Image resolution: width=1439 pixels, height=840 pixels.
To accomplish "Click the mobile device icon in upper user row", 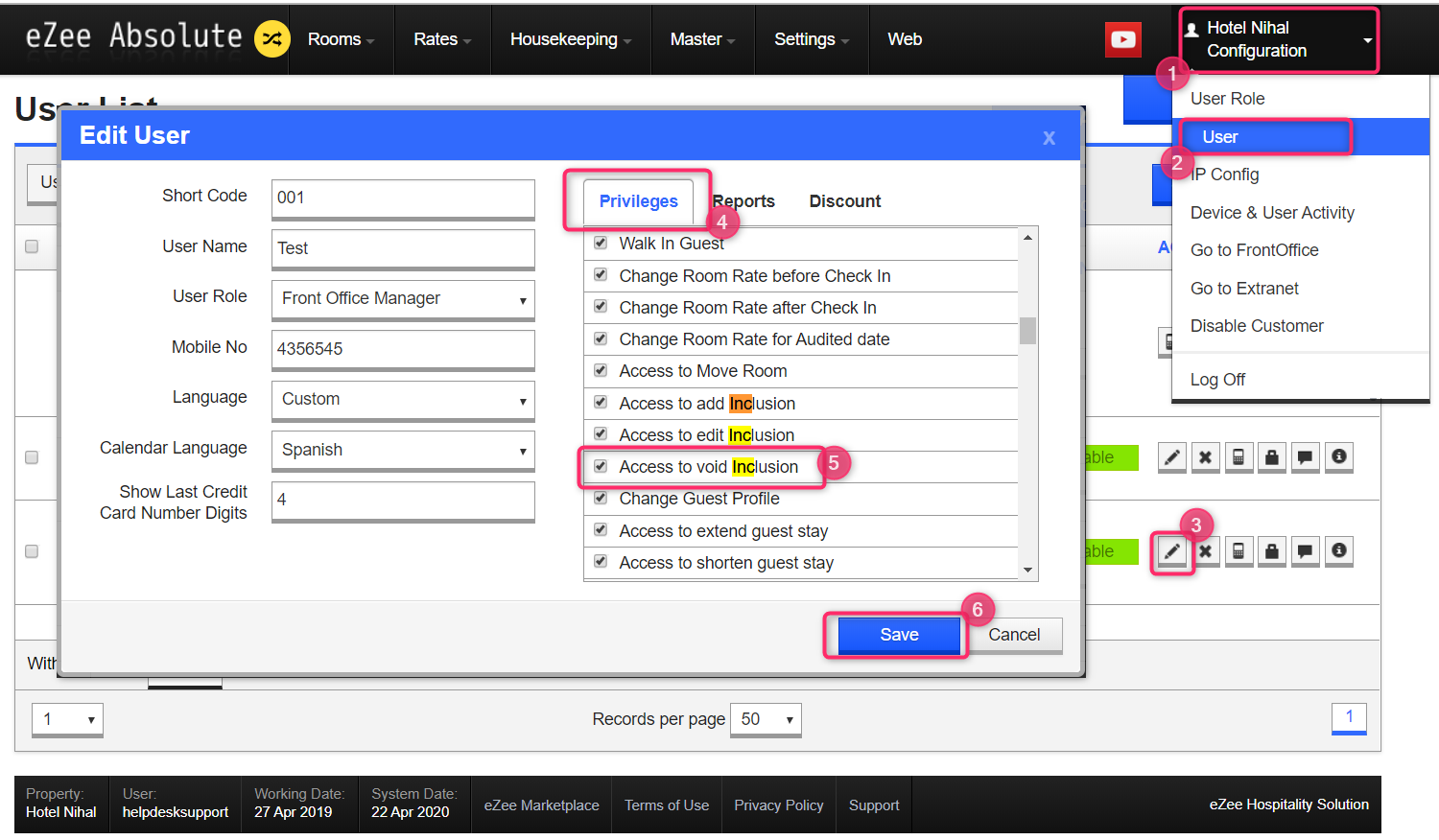I will coord(1238,457).
